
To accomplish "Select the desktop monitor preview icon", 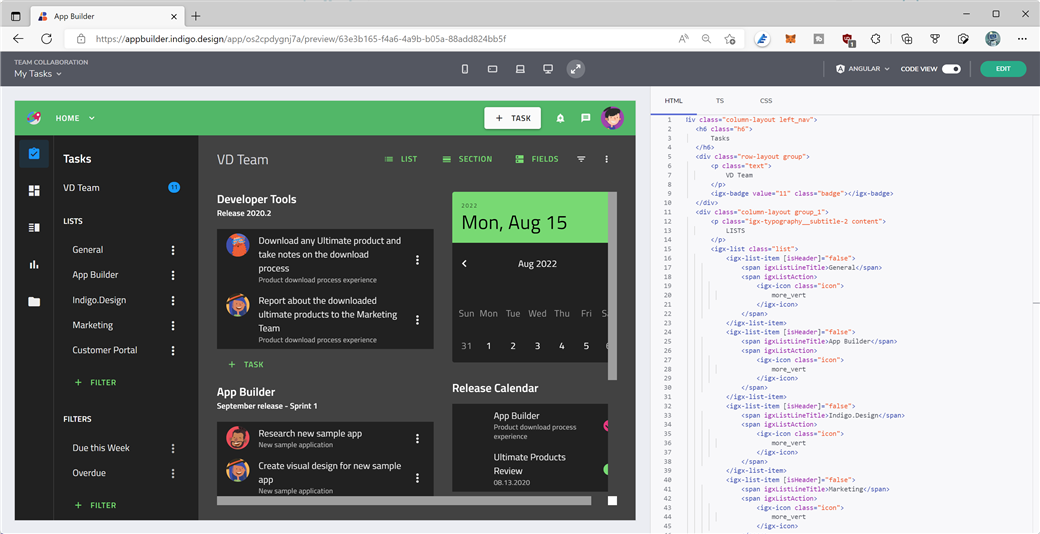I will click(548, 69).
